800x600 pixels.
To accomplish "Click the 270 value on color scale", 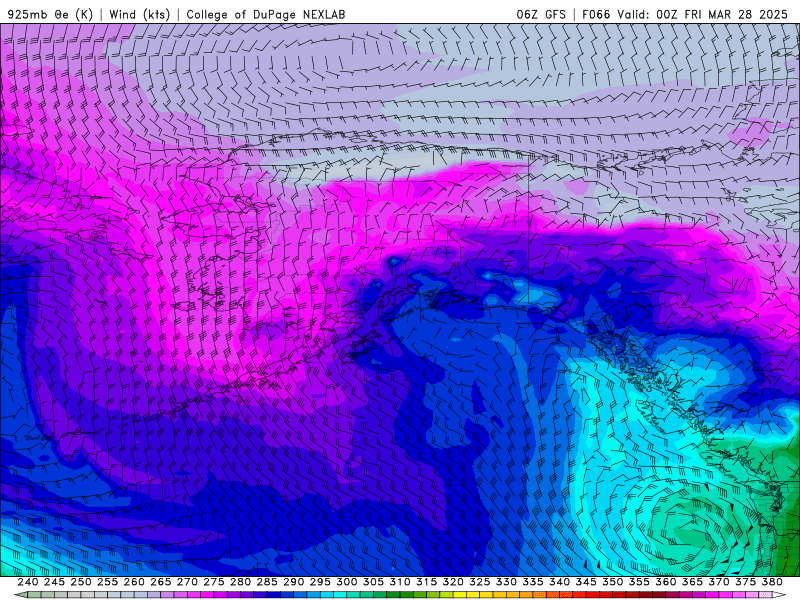I will coord(187,582).
